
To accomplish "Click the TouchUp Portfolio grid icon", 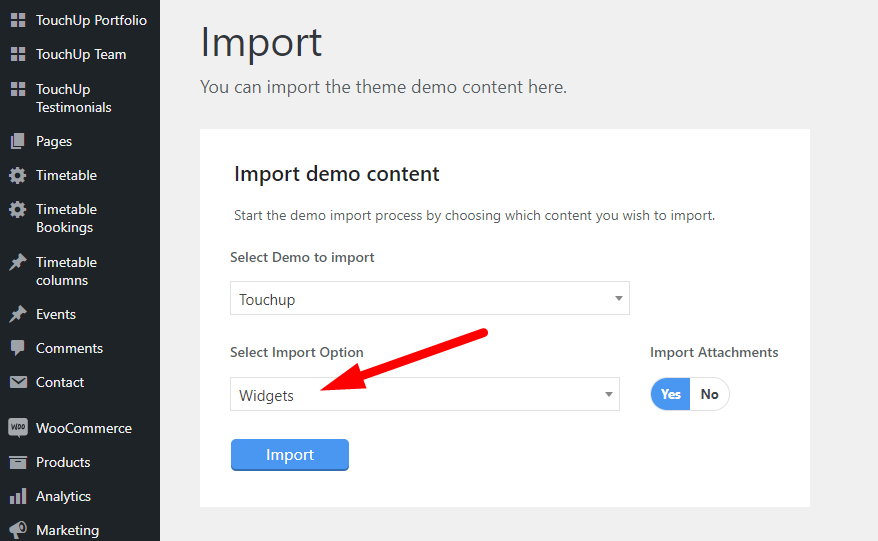I will coord(18,20).
